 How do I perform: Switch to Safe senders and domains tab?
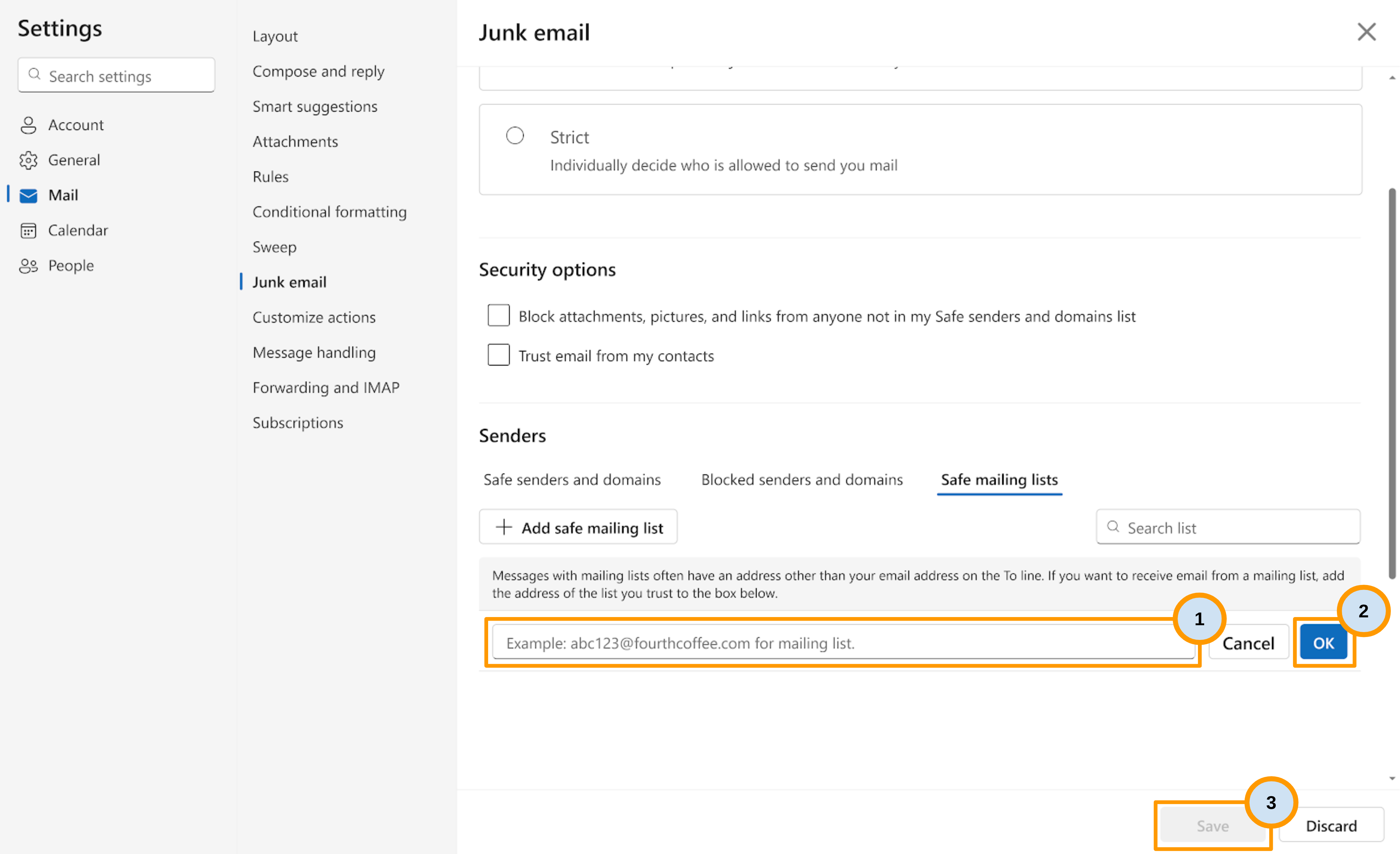[572, 480]
